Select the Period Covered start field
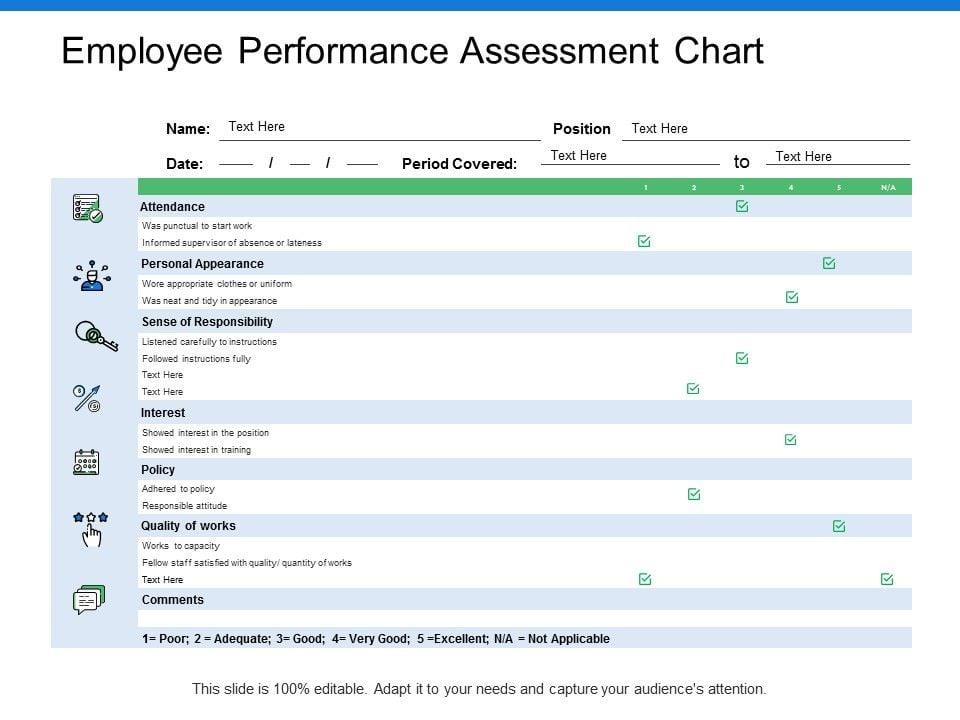Viewport: 960px width, 720px height. coord(630,156)
